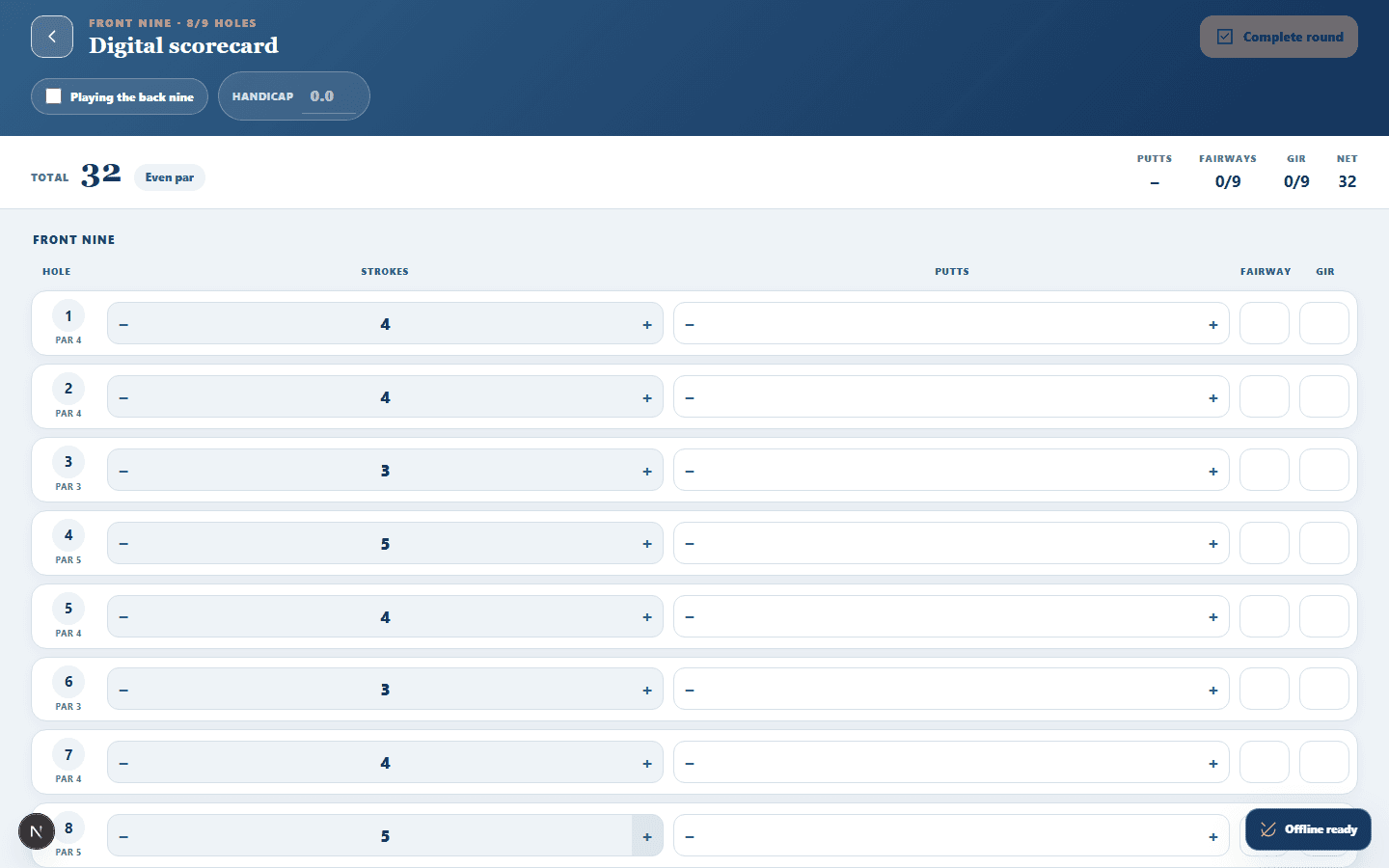Image resolution: width=1389 pixels, height=868 pixels.
Task: Toggle GIR for hole 2
Action: (x=1324, y=396)
